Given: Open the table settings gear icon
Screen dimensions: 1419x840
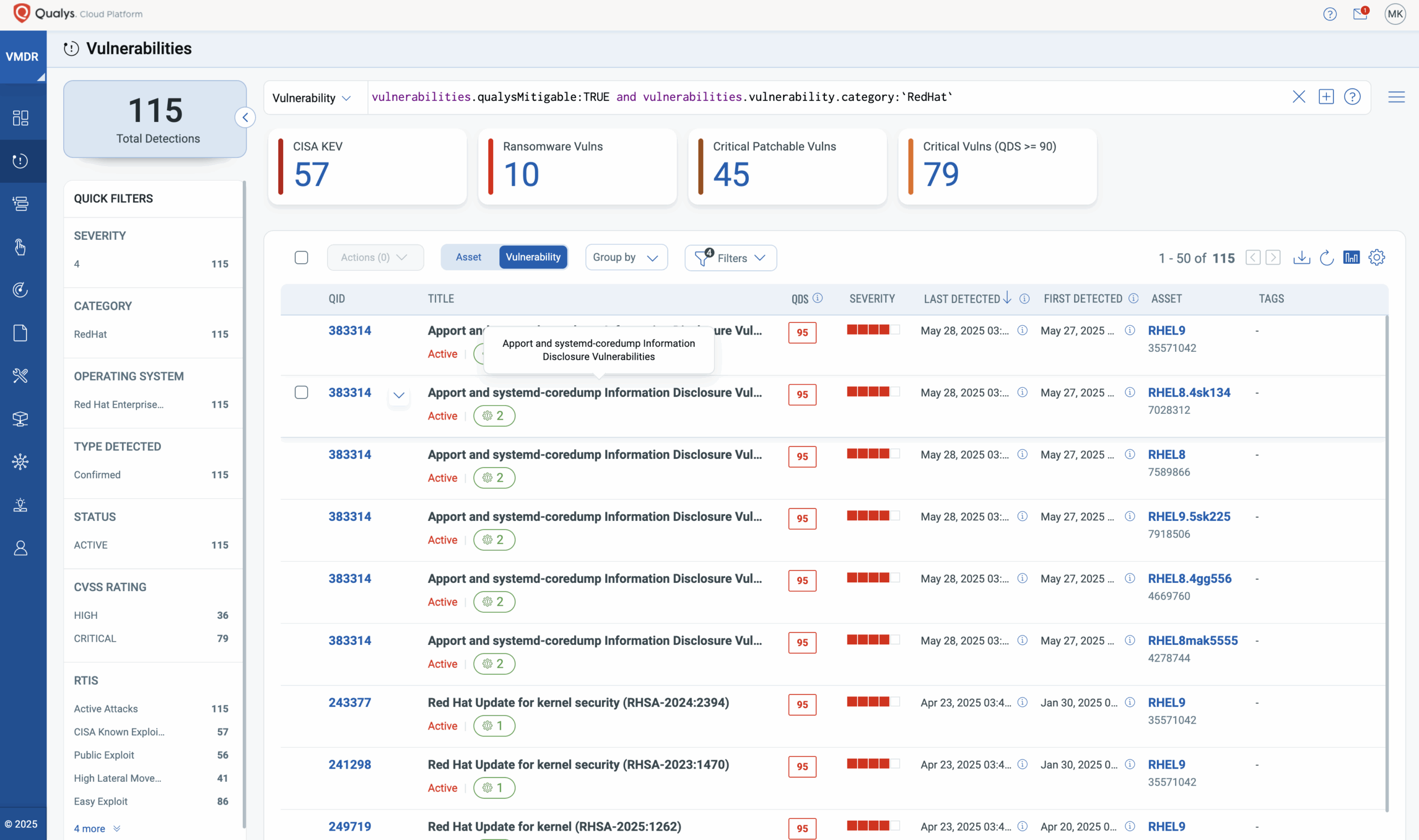Looking at the screenshot, I should (1376, 258).
